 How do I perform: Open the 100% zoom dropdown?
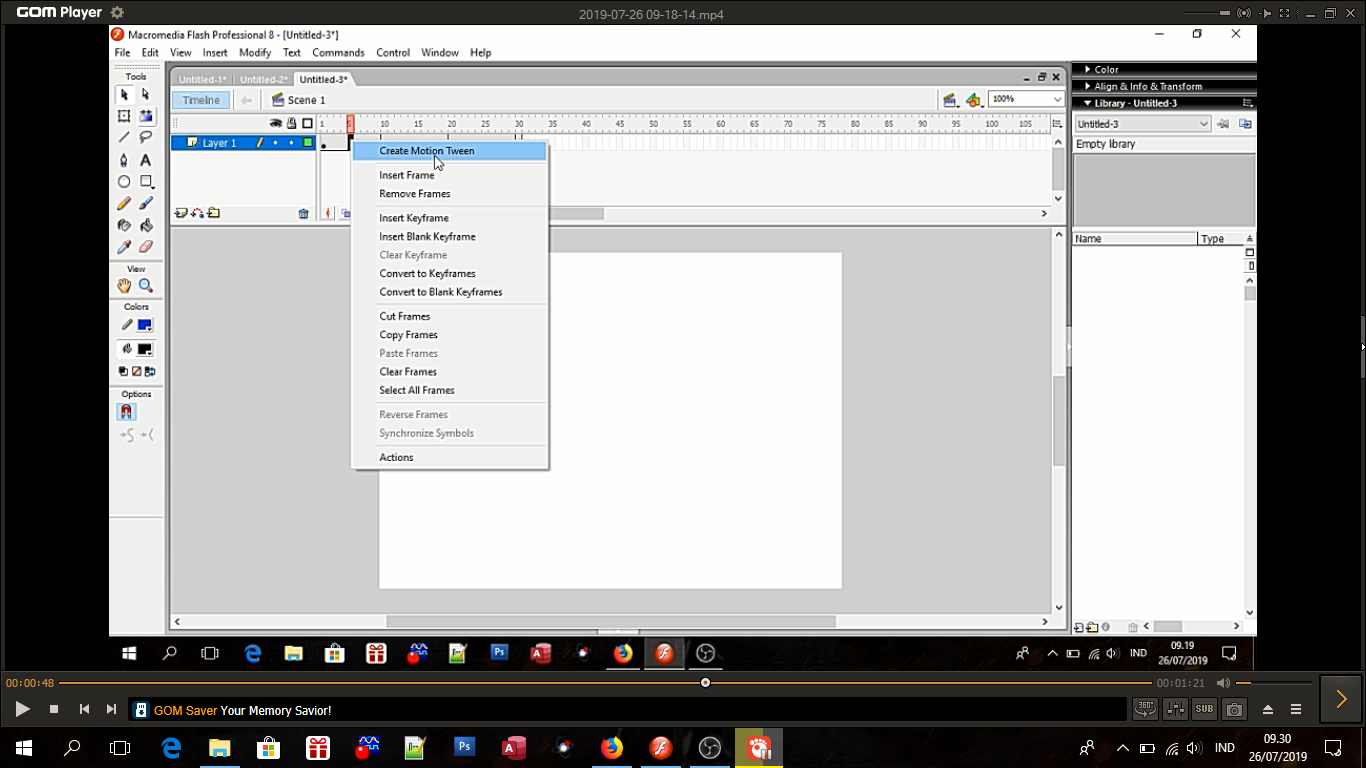point(1057,99)
